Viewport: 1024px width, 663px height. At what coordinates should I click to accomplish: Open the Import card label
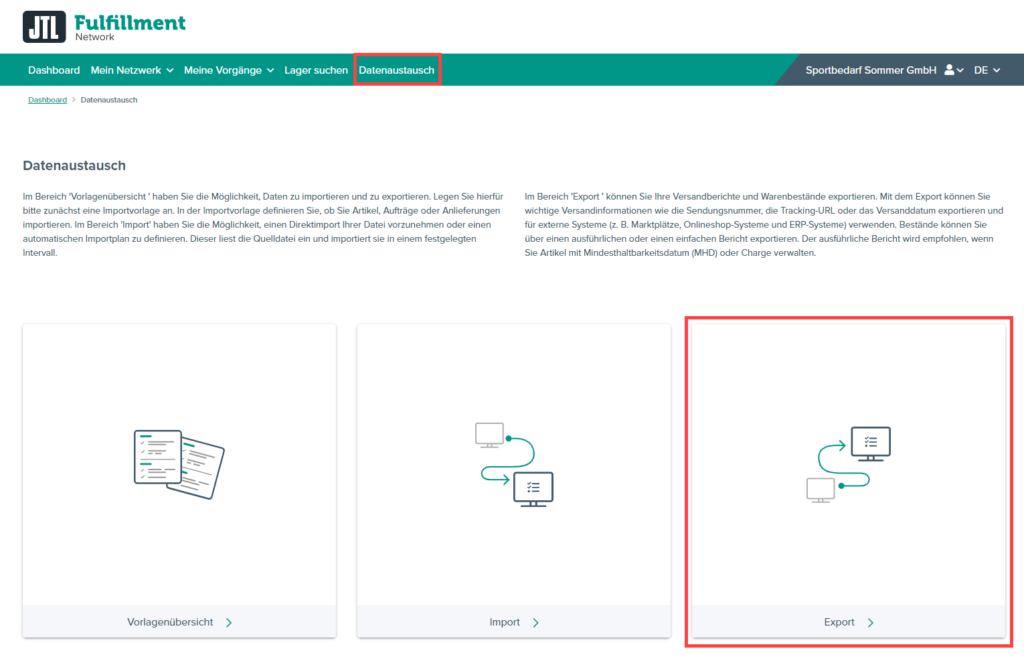click(x=504, y=622)
